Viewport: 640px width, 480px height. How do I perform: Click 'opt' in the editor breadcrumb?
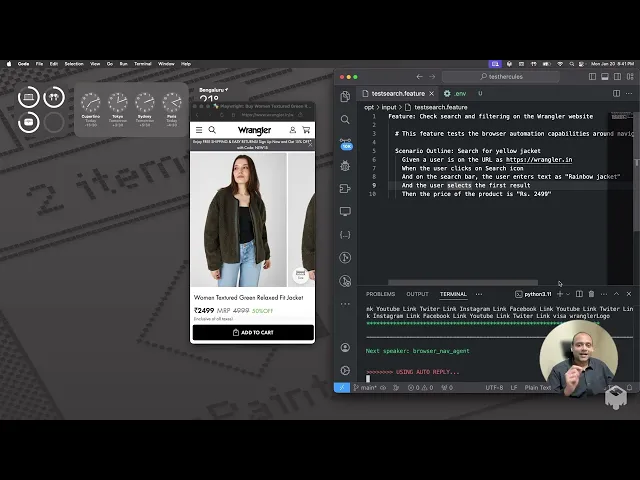[369, 107]
